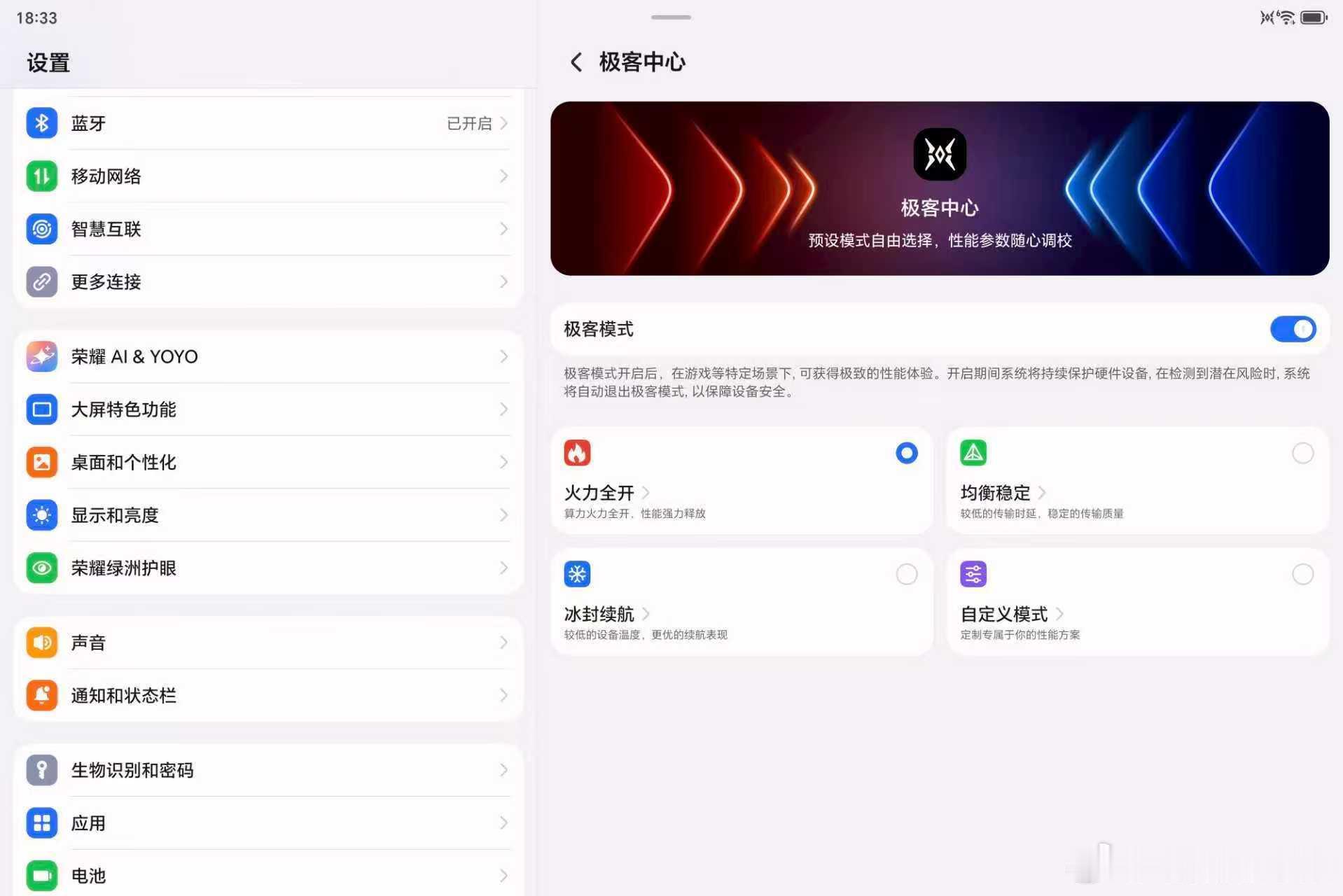Expand 火力全开 details via its chevron
The image size is (1343, 896).
click(646, 493)
